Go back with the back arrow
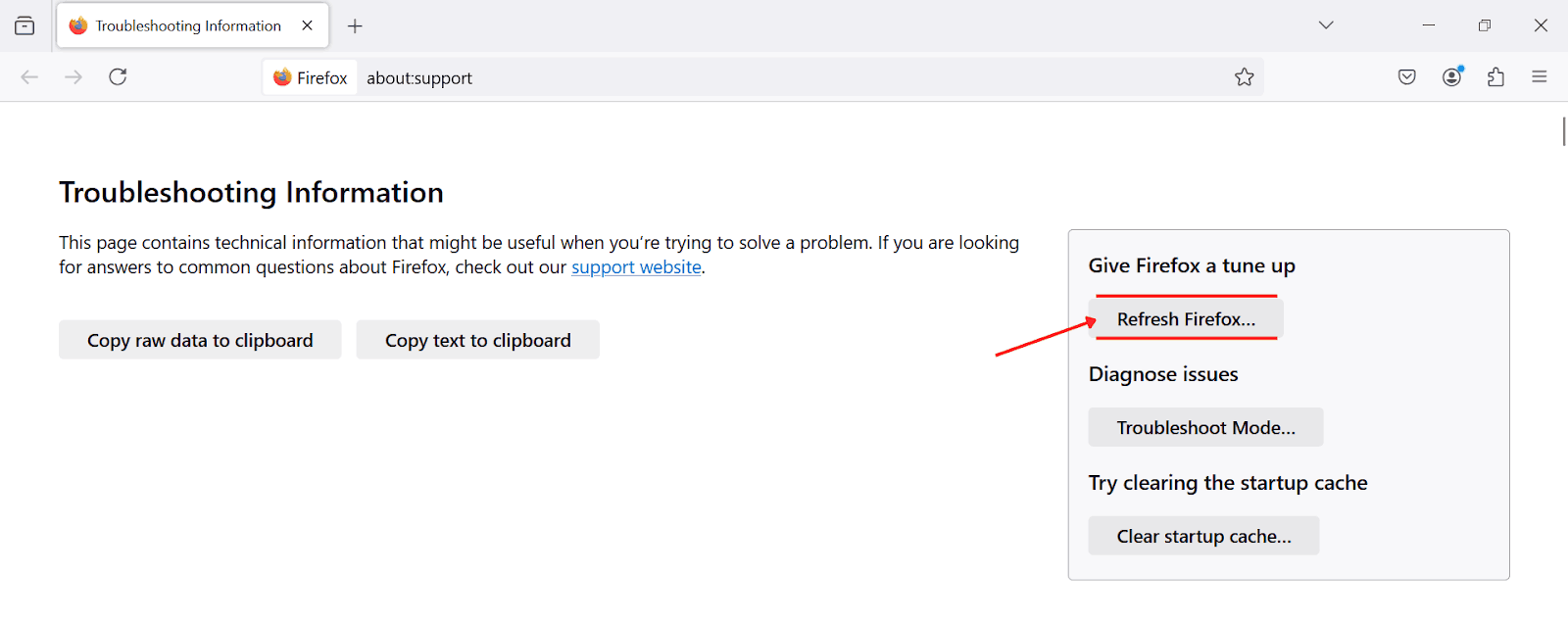 coord(29,77)
